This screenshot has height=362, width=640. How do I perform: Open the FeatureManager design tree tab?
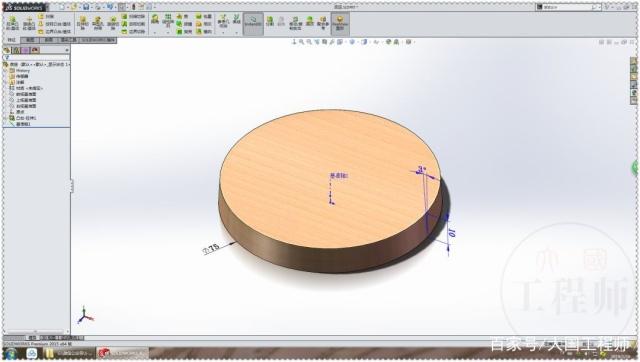coord(7,50)
